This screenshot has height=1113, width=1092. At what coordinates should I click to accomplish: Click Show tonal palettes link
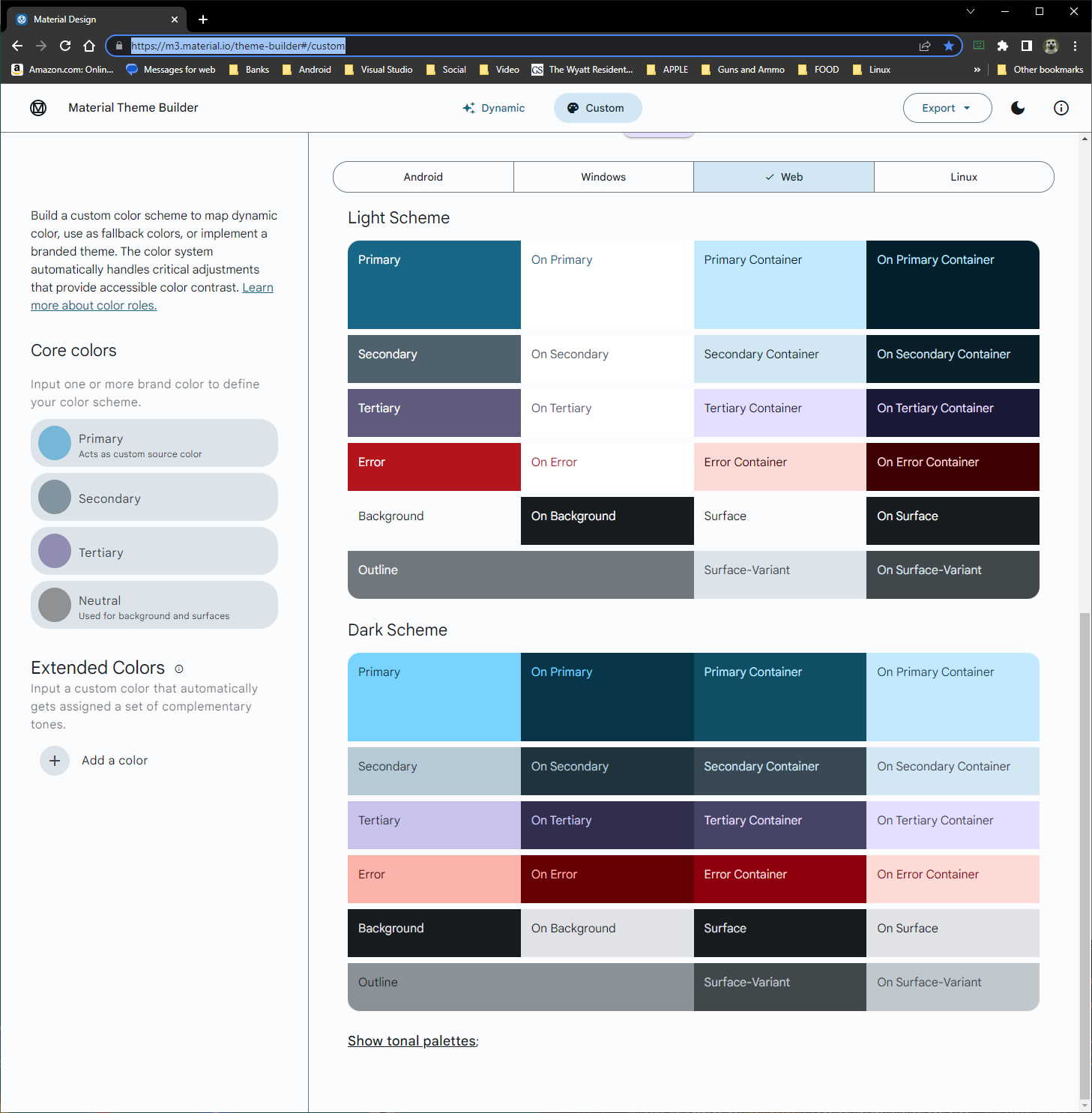[x=412, y=1041]
